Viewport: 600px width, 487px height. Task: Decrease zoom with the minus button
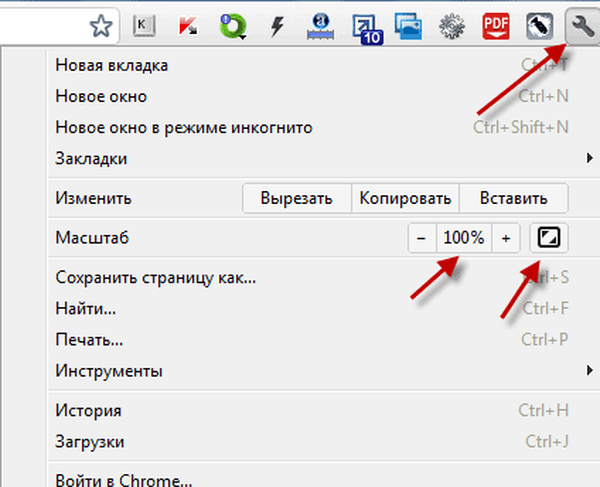421,238
